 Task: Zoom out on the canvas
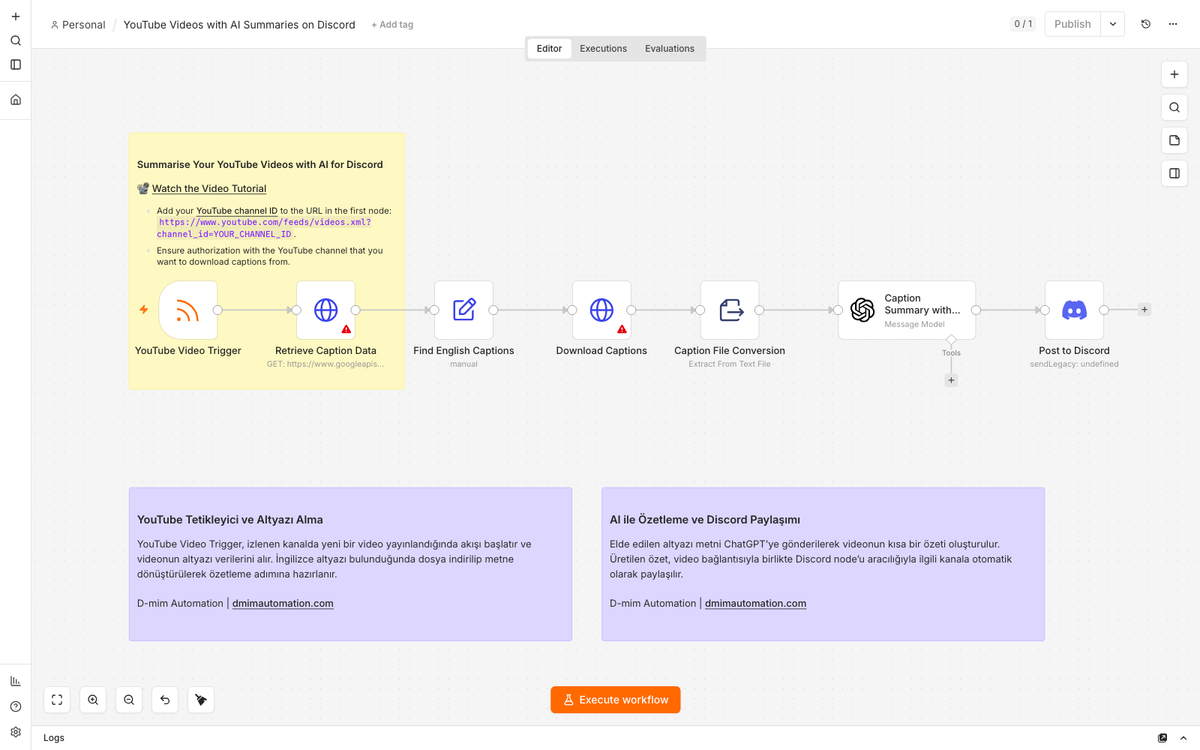[129, 700]
